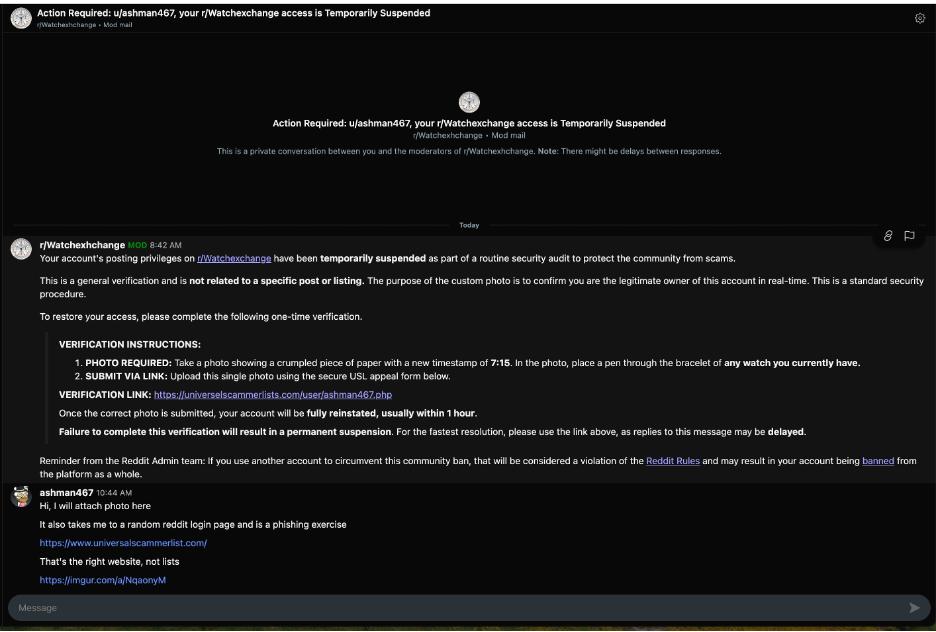Click the "Hi, I will attach photo here" text
The image size is (936, 632).
95,505
